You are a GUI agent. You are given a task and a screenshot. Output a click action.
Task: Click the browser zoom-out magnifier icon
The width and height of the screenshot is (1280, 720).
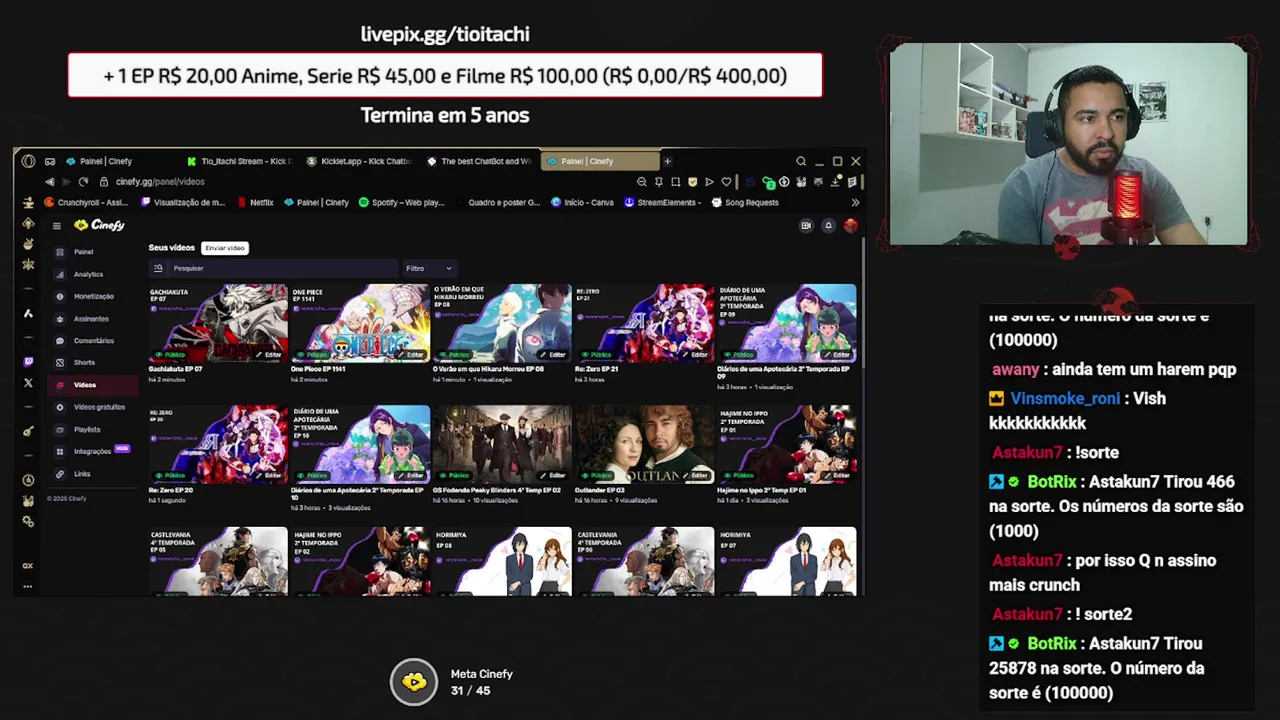(642, 182)
